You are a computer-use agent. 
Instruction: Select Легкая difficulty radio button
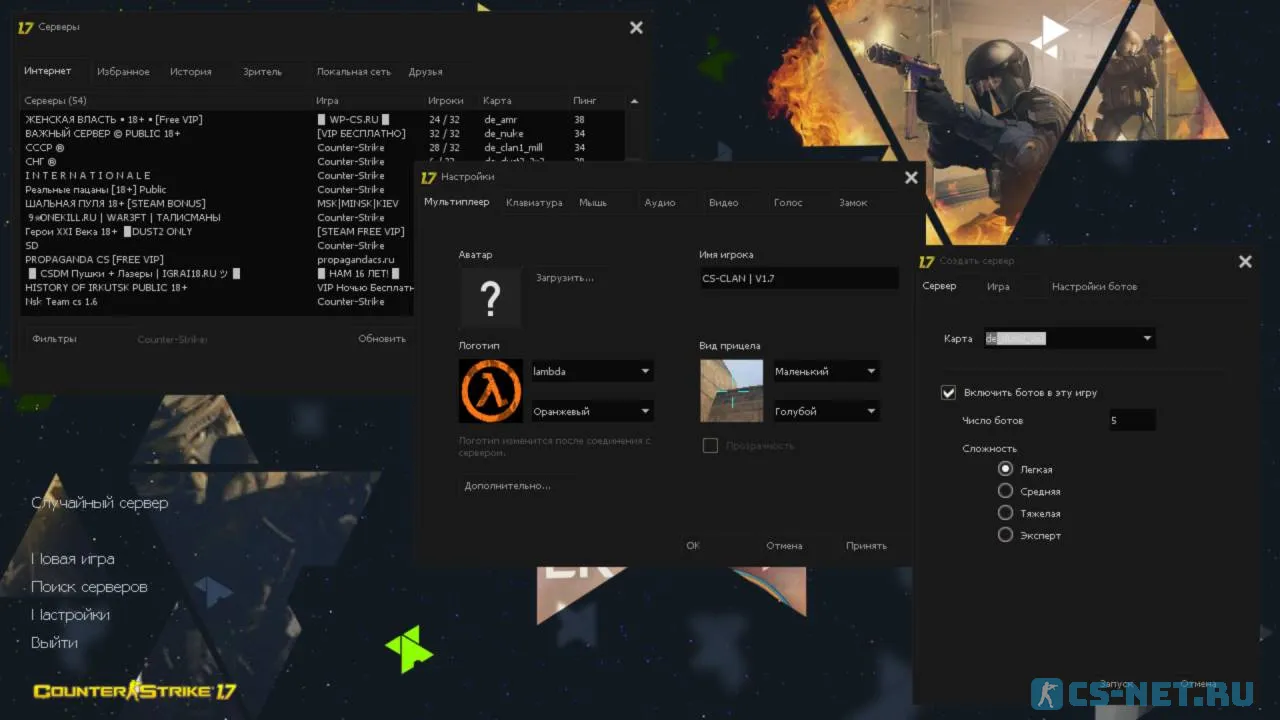(x=1006, y=468)
